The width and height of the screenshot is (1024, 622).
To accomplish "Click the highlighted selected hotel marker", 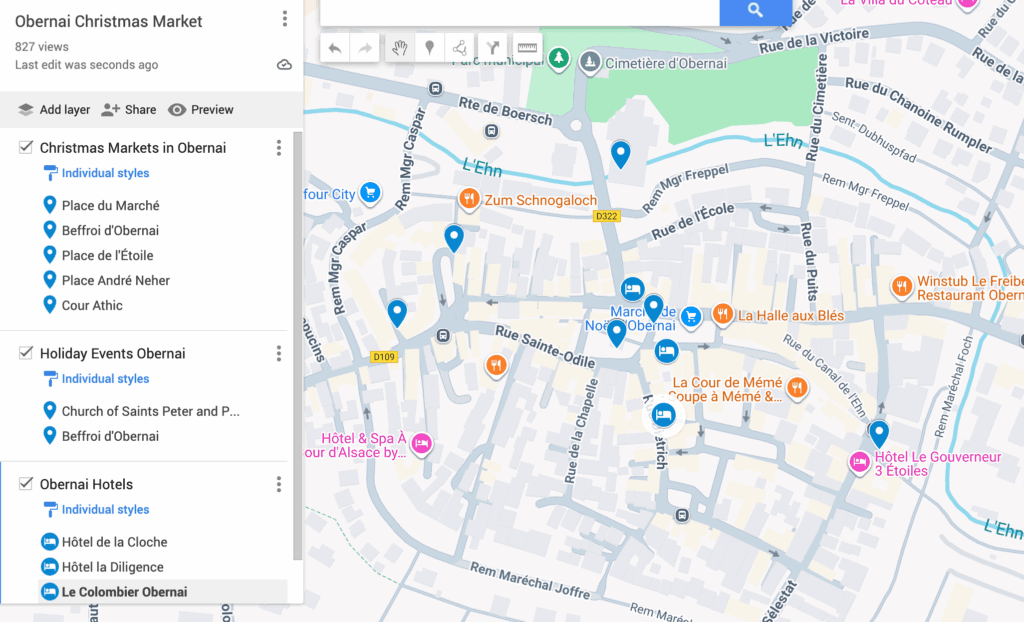I will tap(664, 415).
